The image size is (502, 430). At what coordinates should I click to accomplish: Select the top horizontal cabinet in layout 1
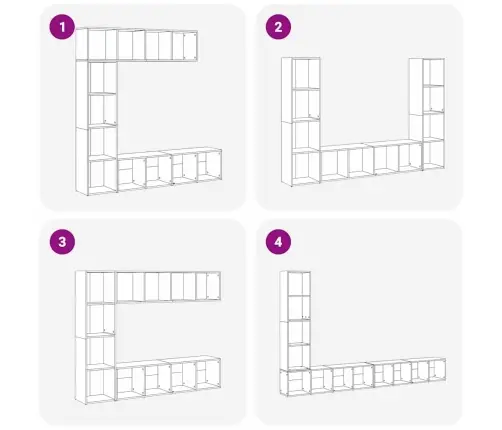click(137, 45)
